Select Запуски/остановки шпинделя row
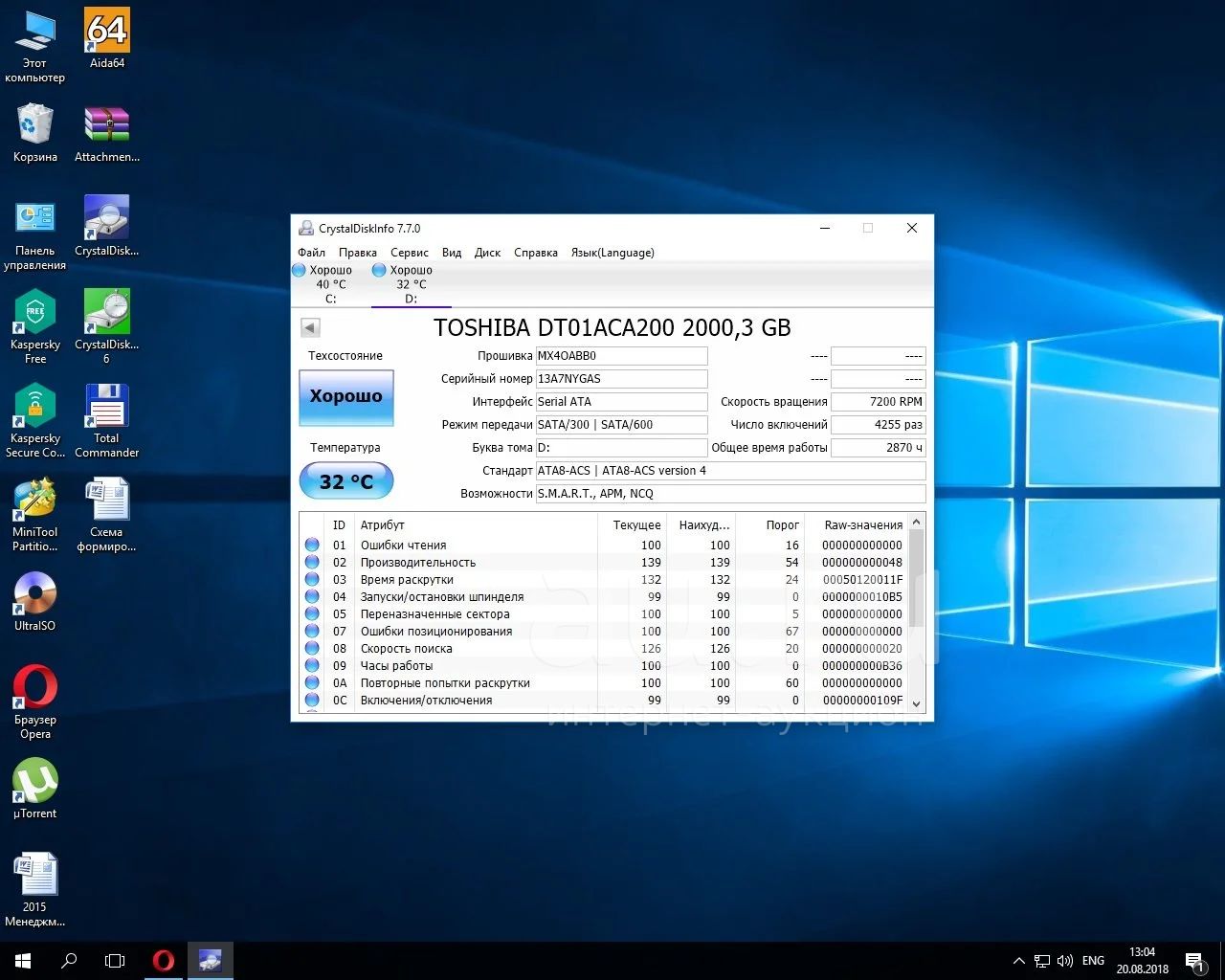 coord(603,597)
